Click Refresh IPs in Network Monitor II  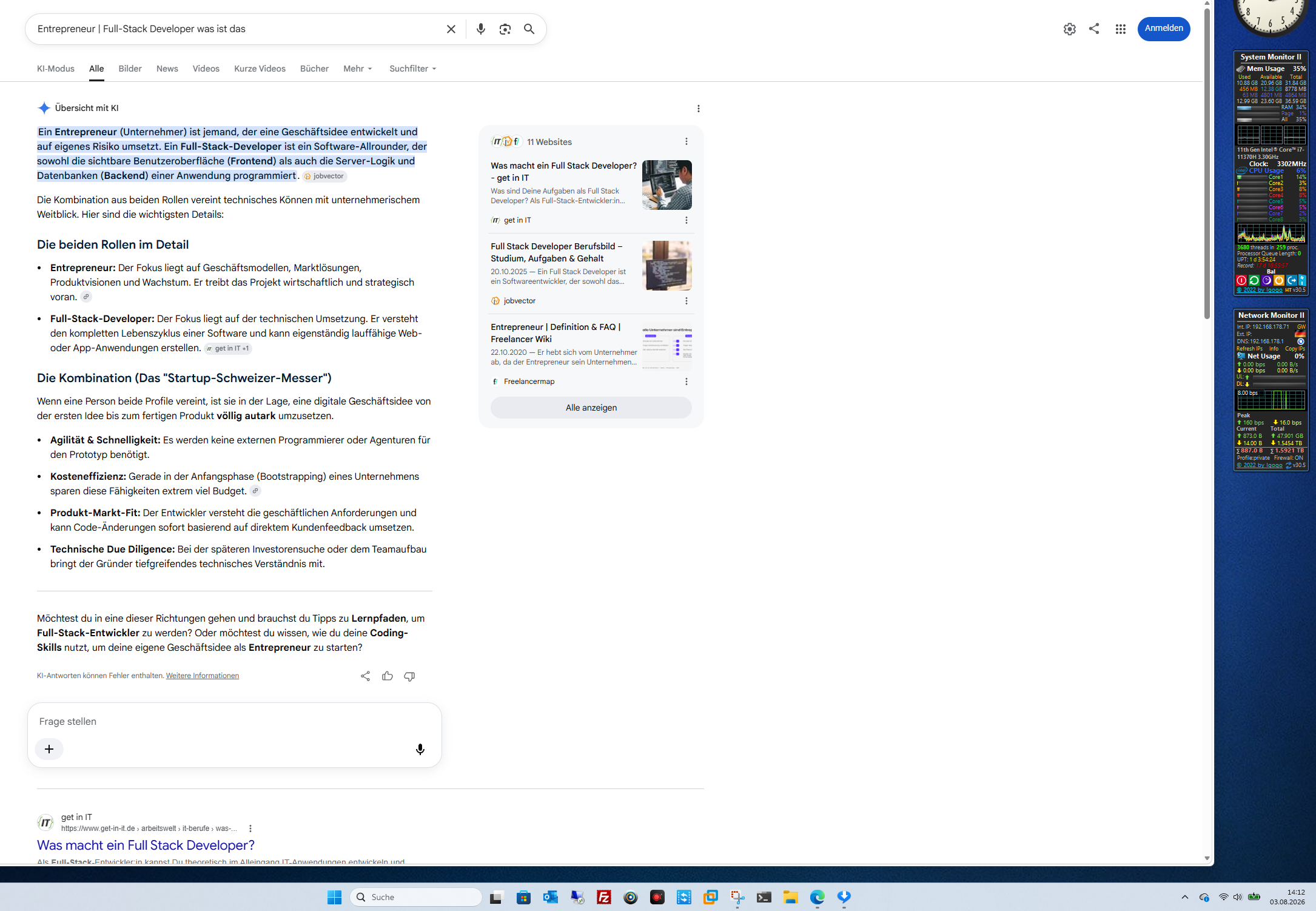click(1250, 349)
